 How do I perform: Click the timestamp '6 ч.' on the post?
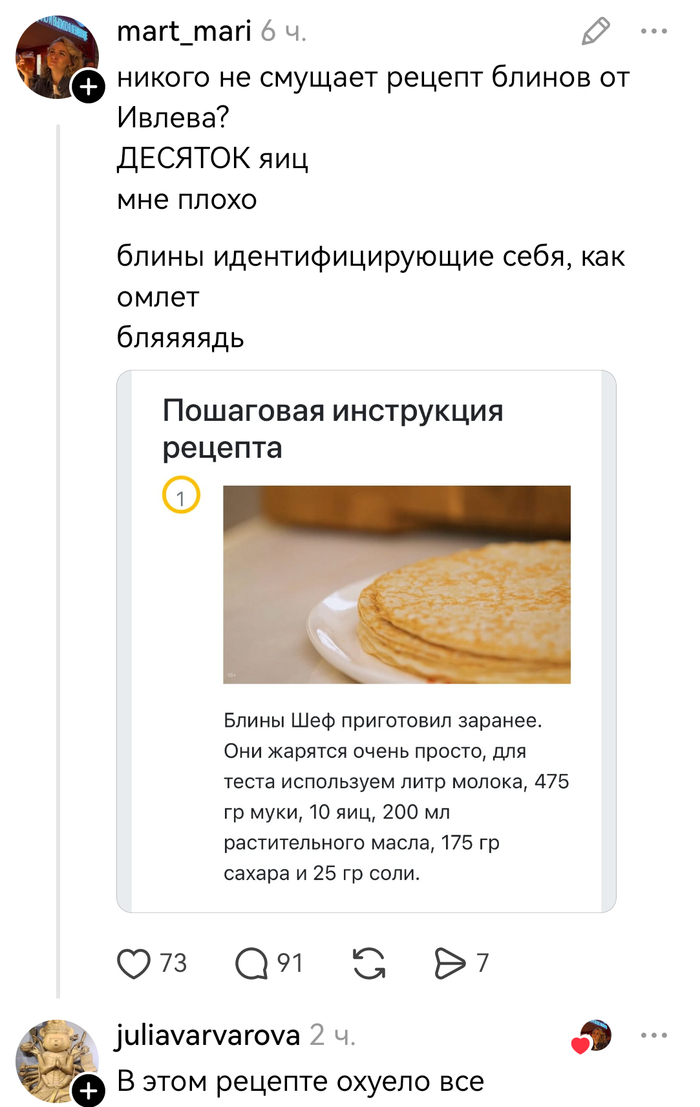pos(283,31)
